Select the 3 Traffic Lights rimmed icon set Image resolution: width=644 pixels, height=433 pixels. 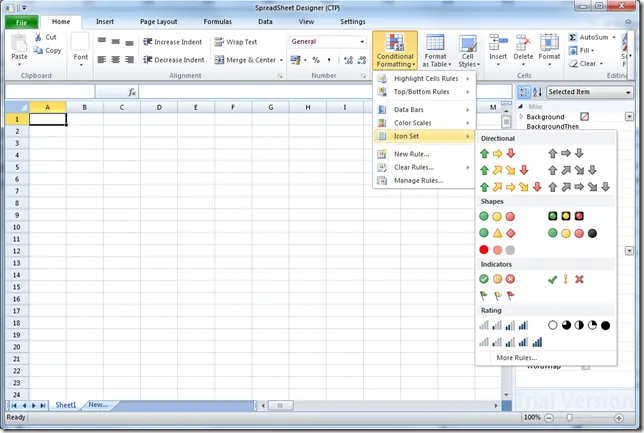pos(565,216)
